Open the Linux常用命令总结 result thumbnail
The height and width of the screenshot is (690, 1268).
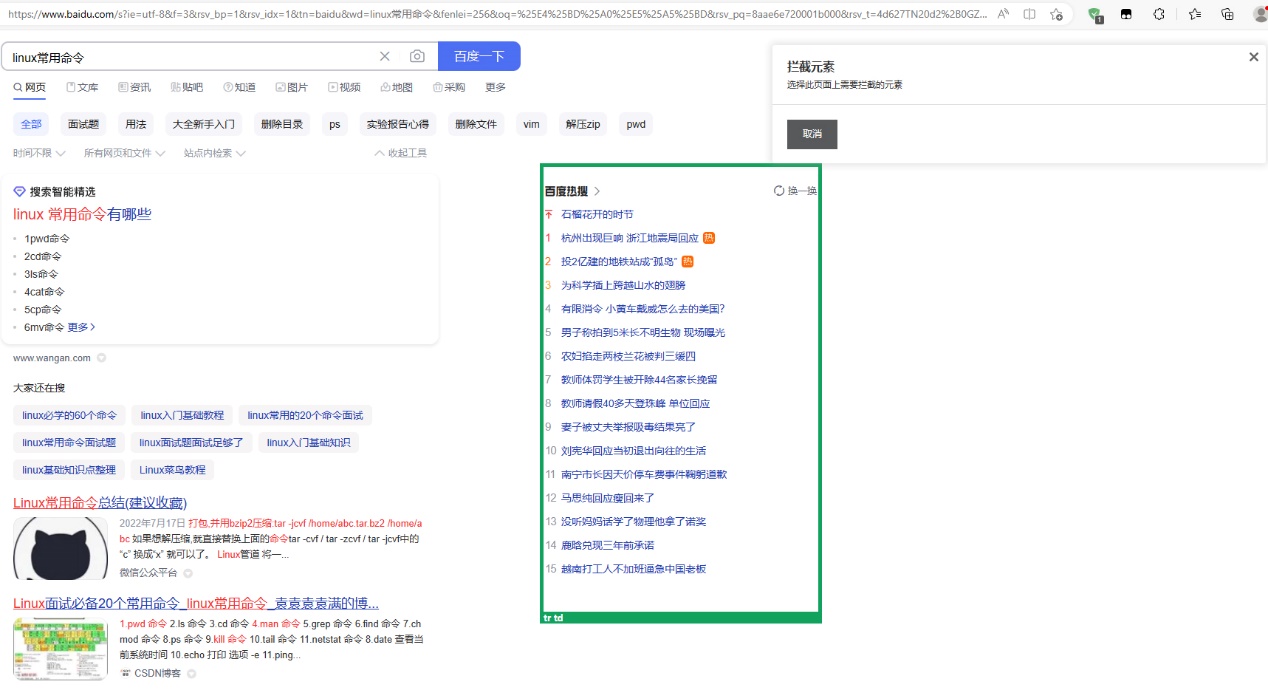(x=60, y=548)
